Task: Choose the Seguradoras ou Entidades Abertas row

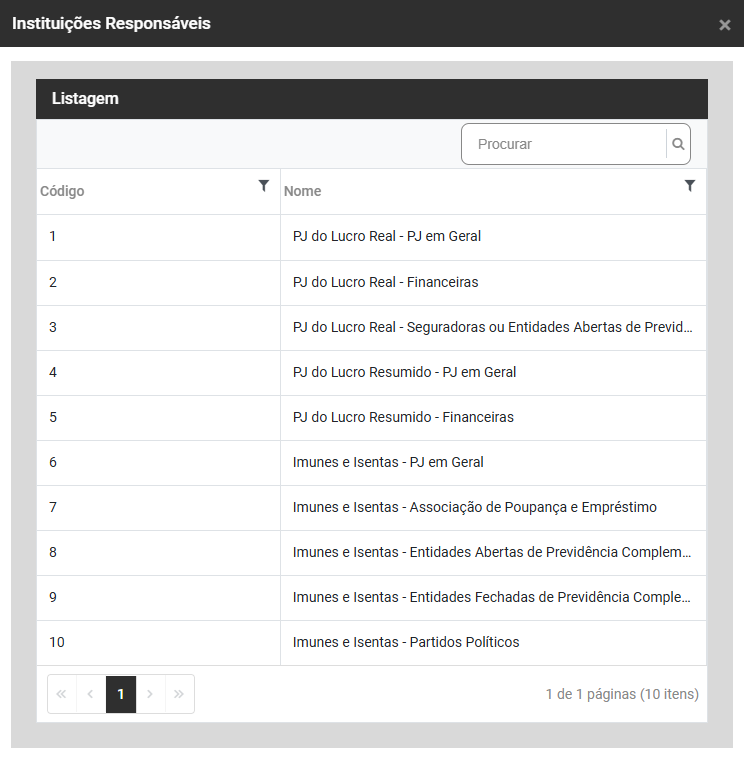Action: coord(492,327)
